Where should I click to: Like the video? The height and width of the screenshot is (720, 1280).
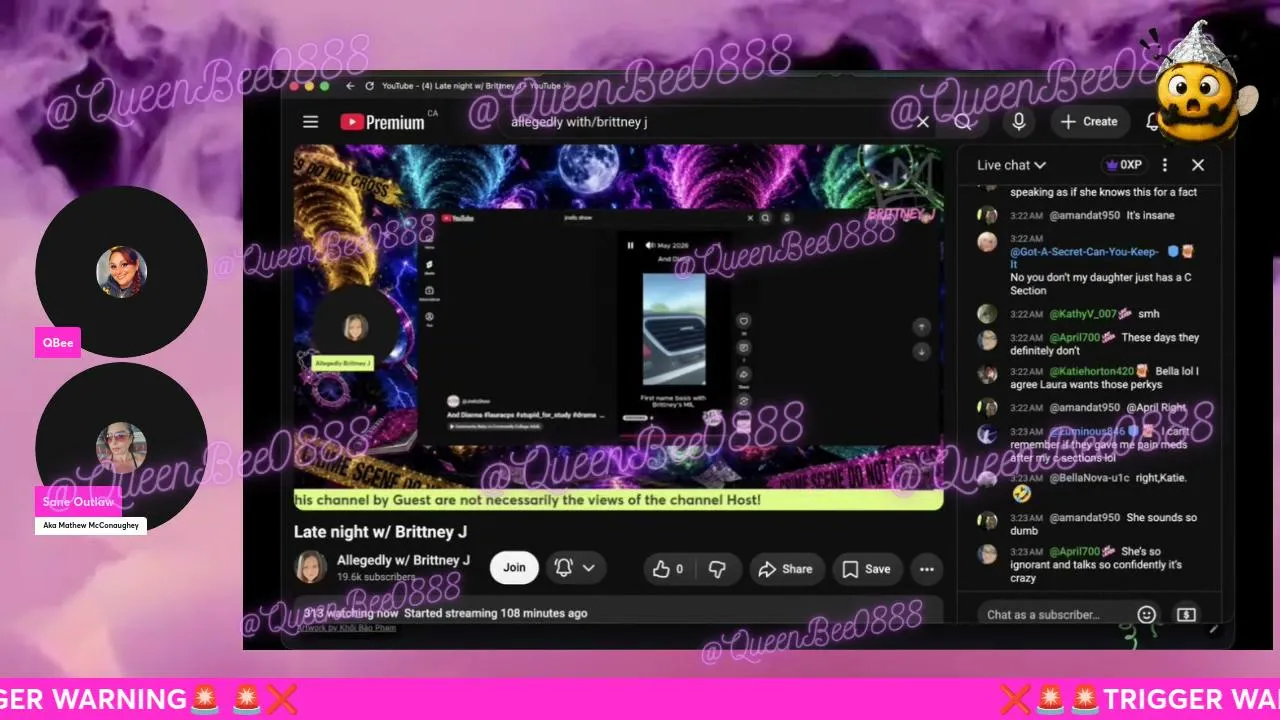(x=668, y=569)
